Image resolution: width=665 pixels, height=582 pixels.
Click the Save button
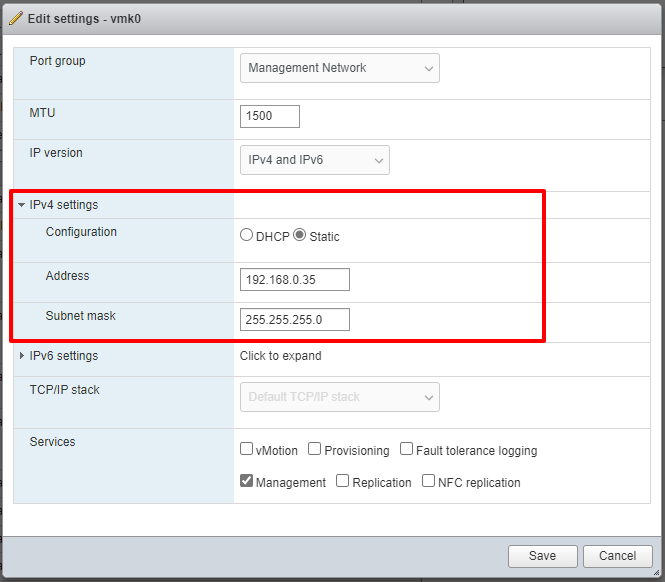click(542, 556)
